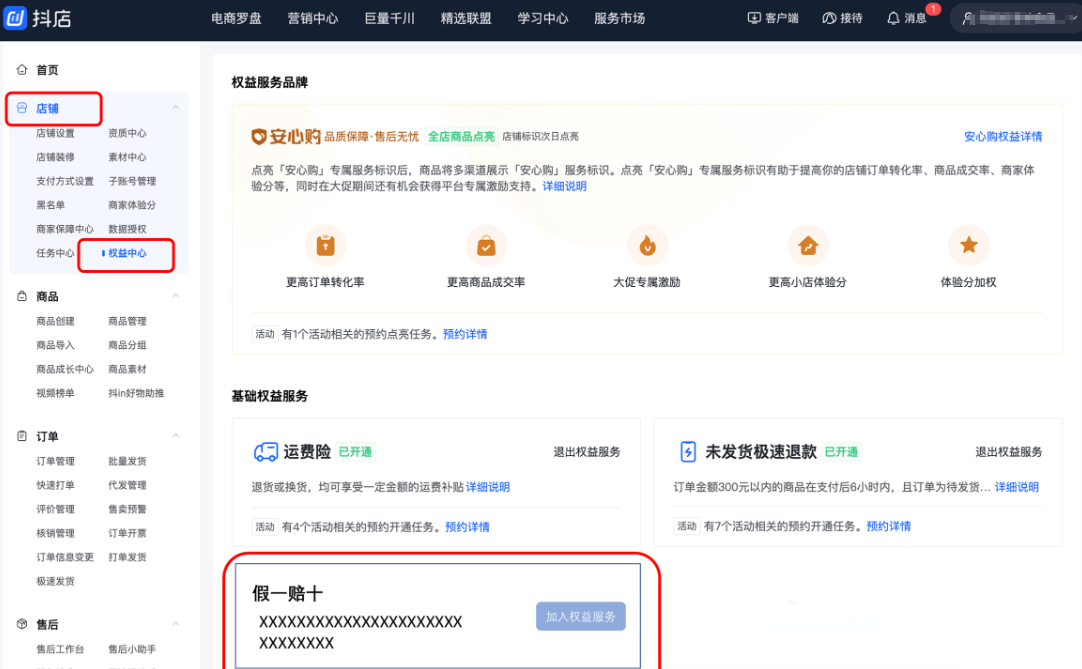Open 接待 customer service icon
This screenshot has width=1082, height=669.
coord(829,18)
